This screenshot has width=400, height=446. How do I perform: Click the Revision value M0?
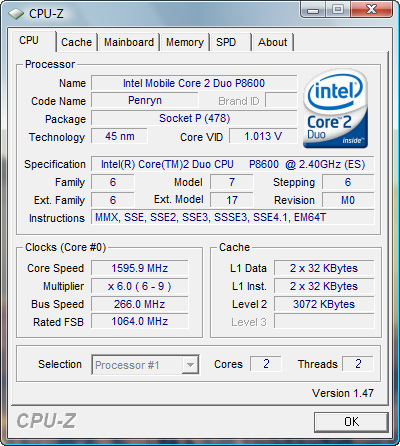coord(348,200)
